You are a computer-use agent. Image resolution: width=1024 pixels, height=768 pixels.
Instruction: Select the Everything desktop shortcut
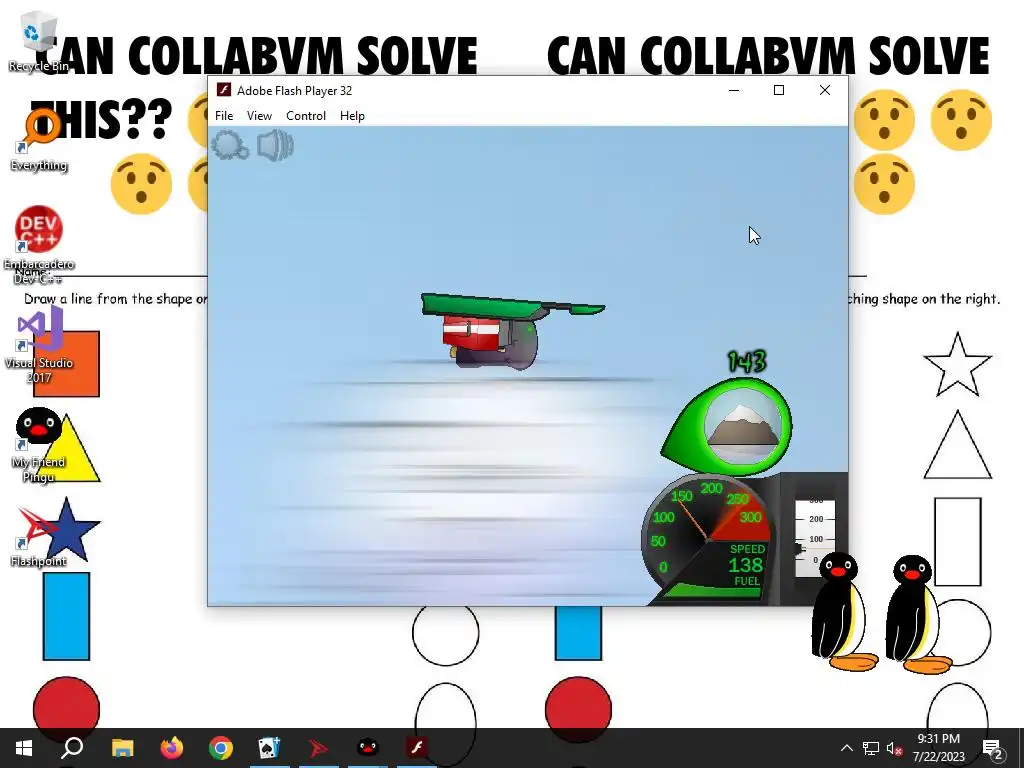[39, 141]
